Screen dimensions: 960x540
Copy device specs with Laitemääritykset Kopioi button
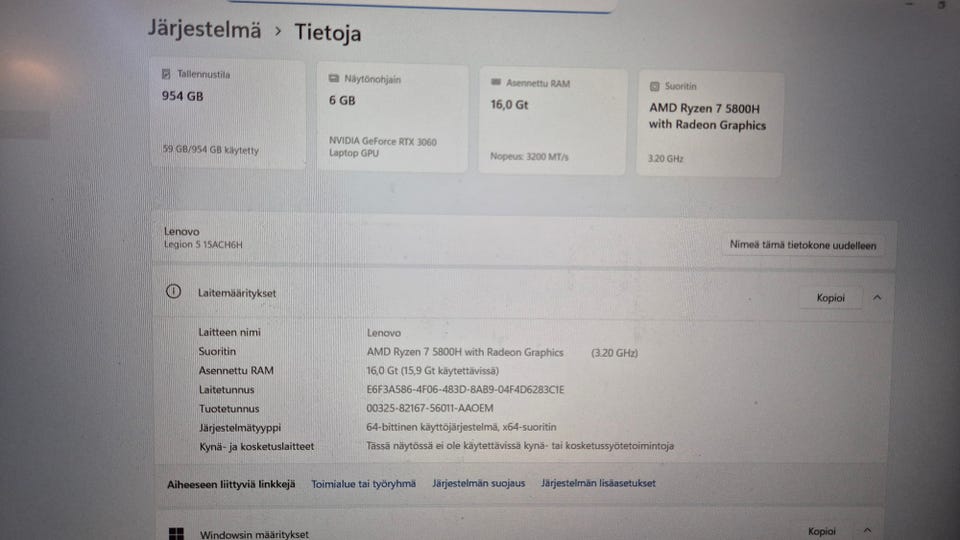point(830,297)
